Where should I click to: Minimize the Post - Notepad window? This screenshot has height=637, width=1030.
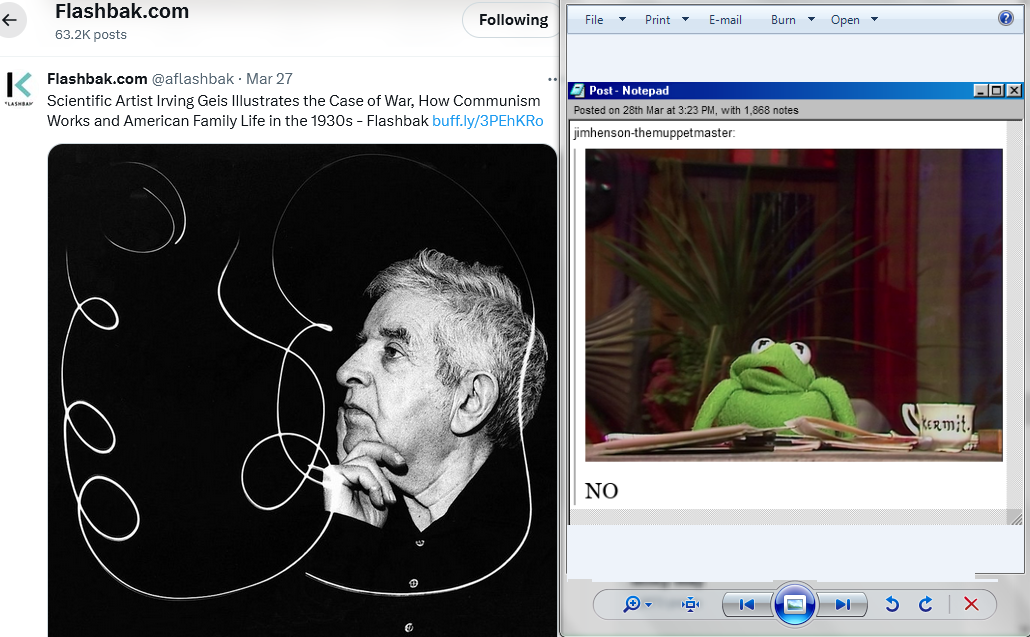[981, 91]
